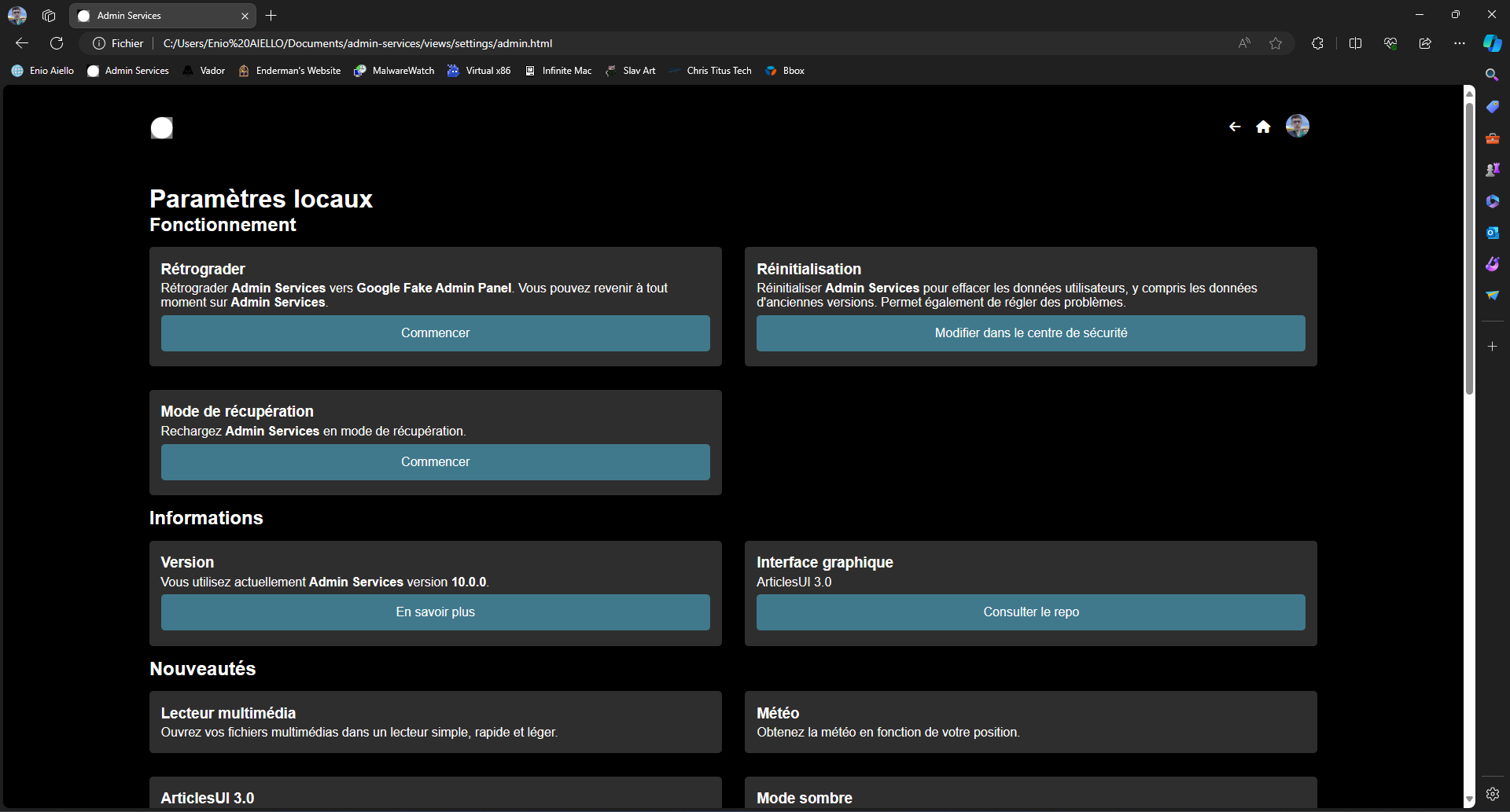Open sidebar Shopping tag icon
This screenshot has width=1510, height=812.
[1492, 106]
